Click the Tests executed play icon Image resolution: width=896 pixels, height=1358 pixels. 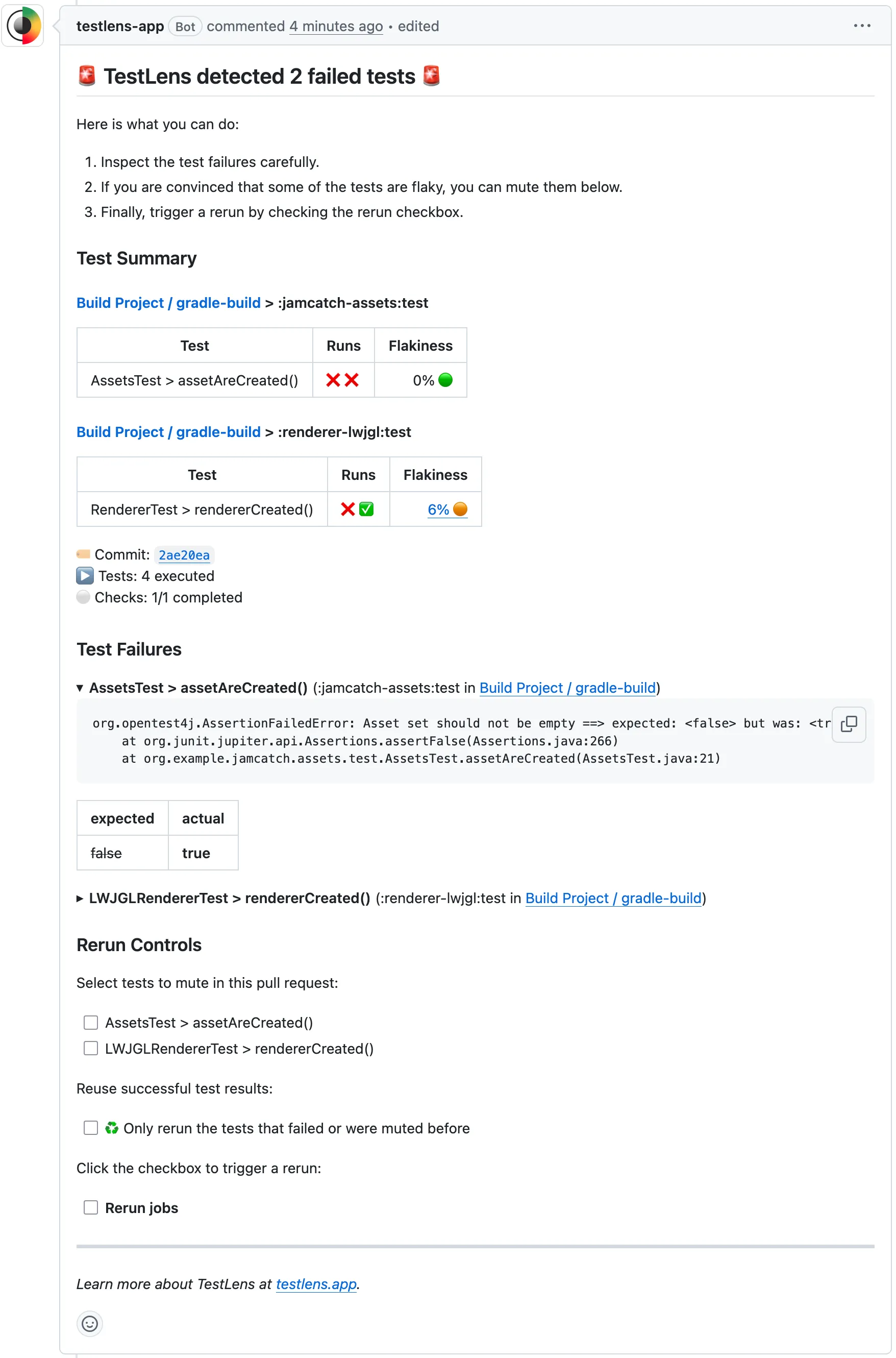coord(85,575)
